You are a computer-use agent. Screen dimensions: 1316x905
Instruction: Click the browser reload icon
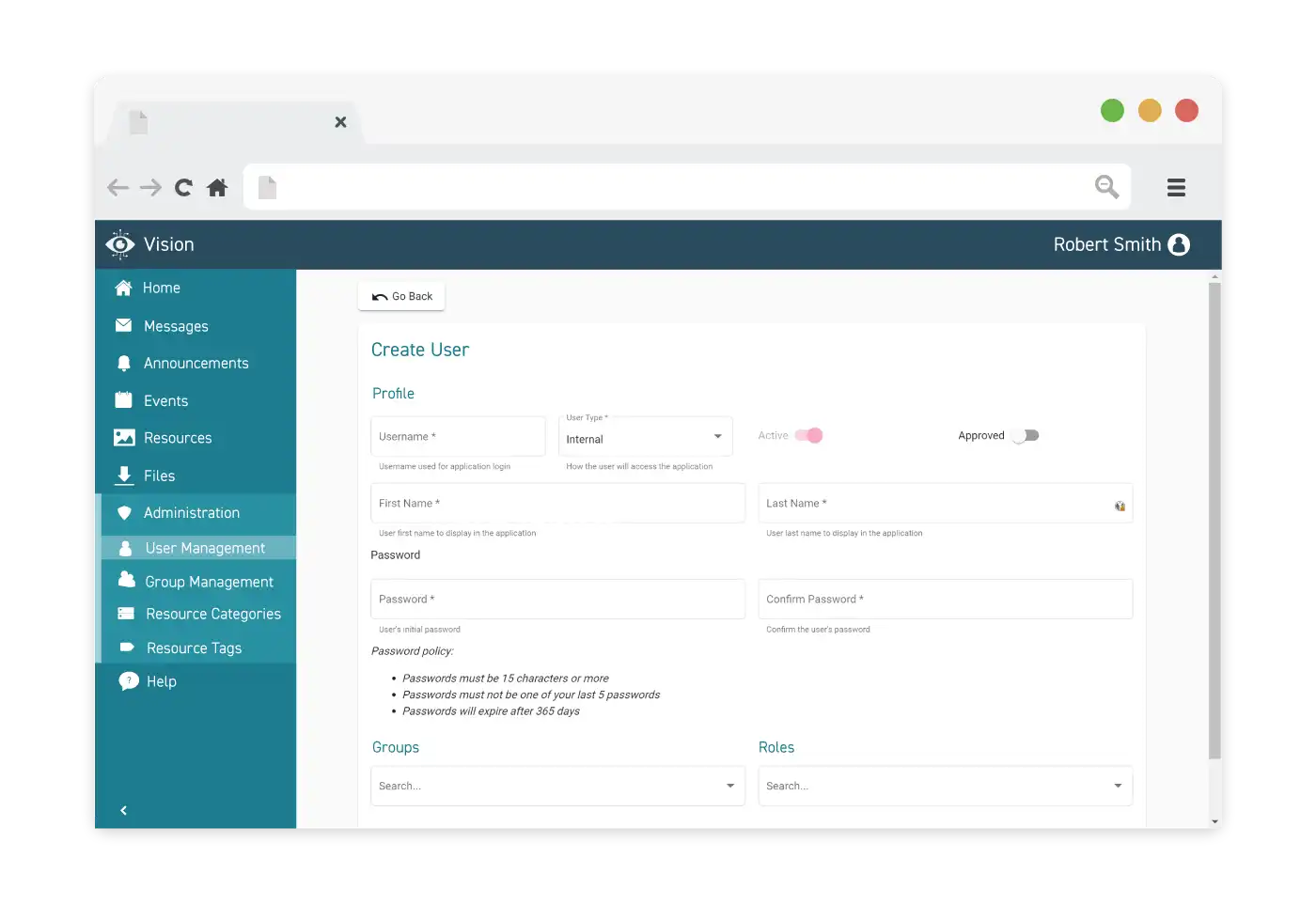coord(183,188)
